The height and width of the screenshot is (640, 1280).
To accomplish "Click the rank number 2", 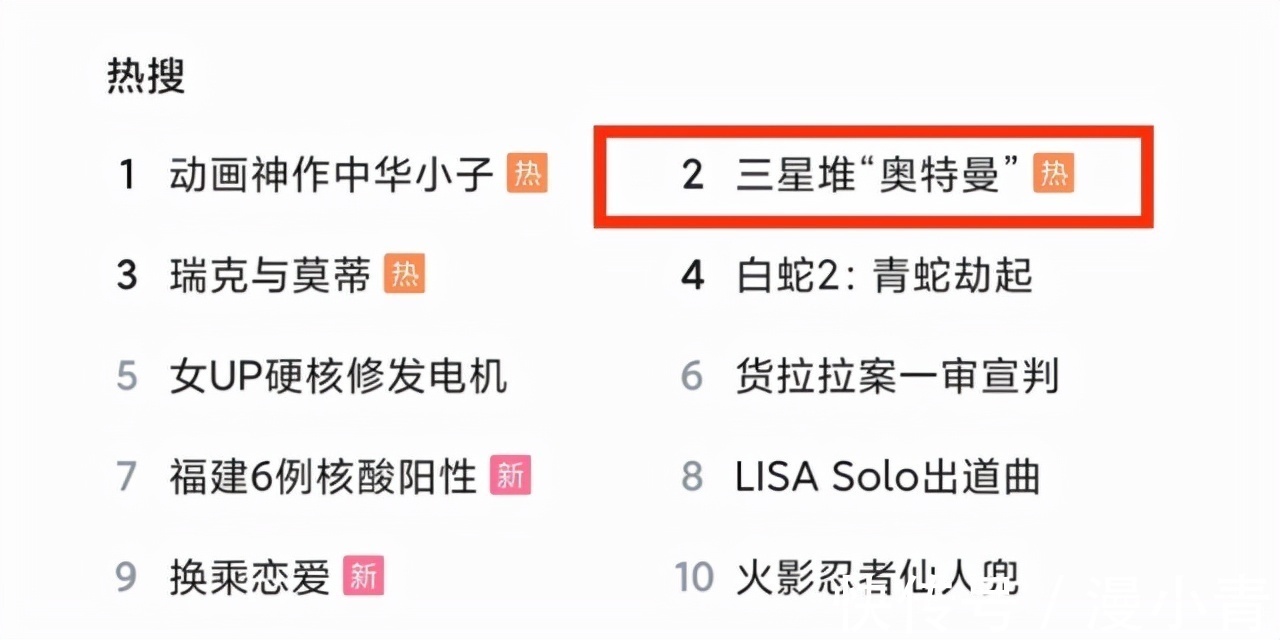I will [692, 175].
